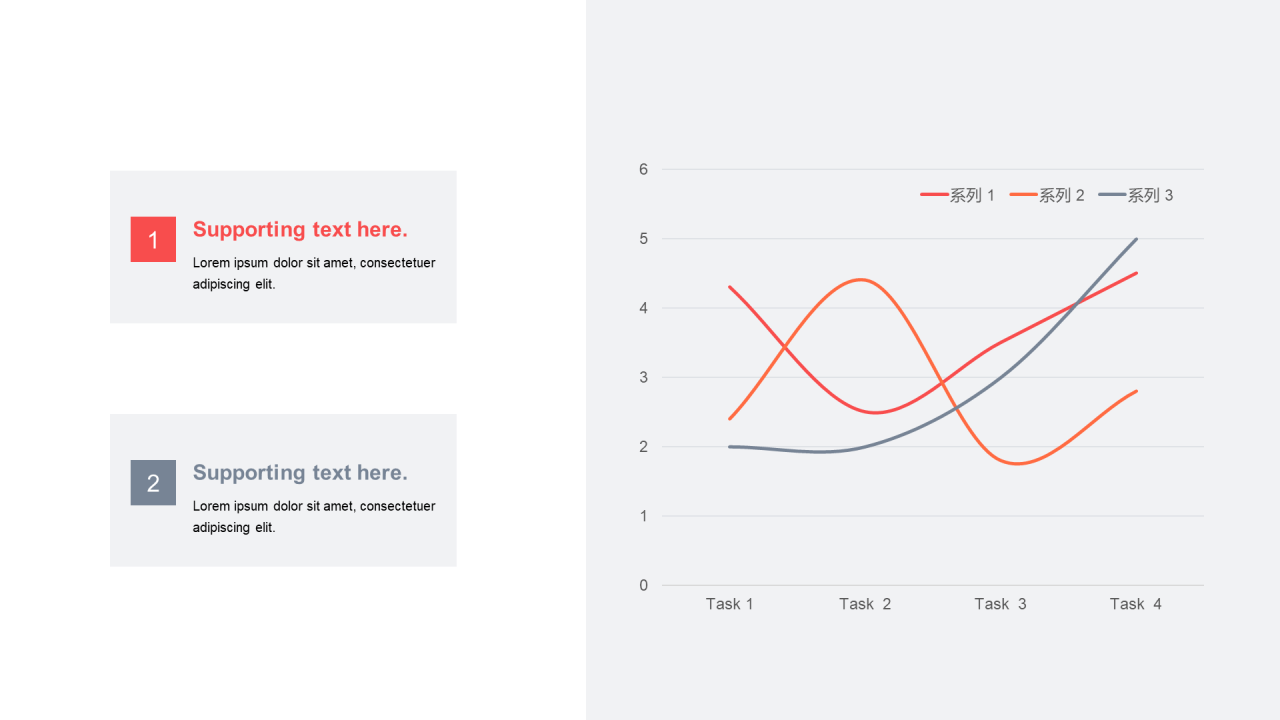1280x720 pixels.
Task: Select the Task 3 axis label
Action: point(1000,604)
